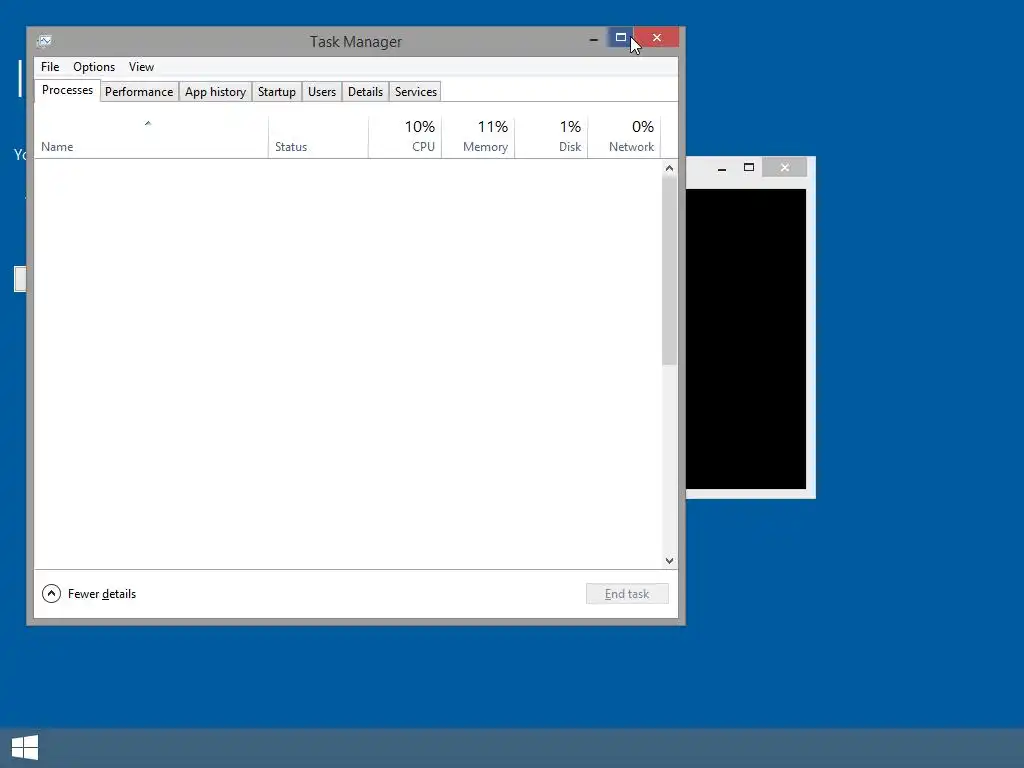Click the Task Manager title bar icon
This screenshot has width=1024, height=768.
pos(45,41)
